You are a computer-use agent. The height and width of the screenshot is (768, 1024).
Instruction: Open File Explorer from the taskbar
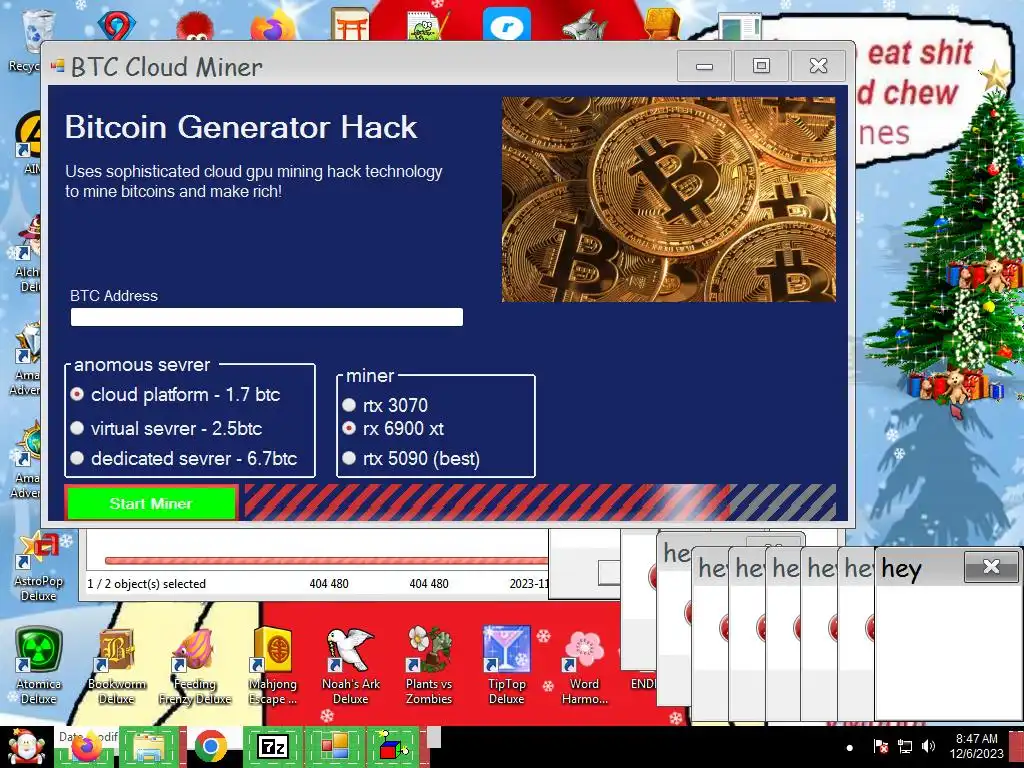149,747
